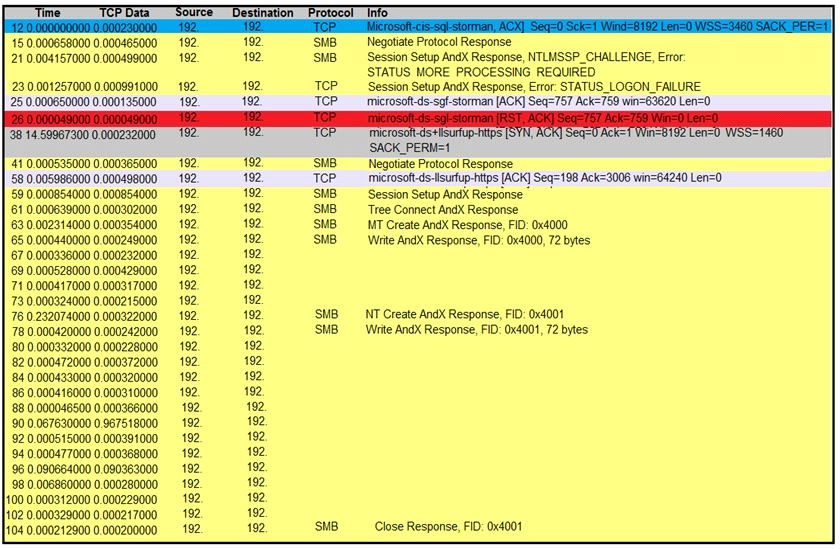Click the Destination column header
Image resolution: width=840 pixels, height=549 pixels.
tap(262, 13)
